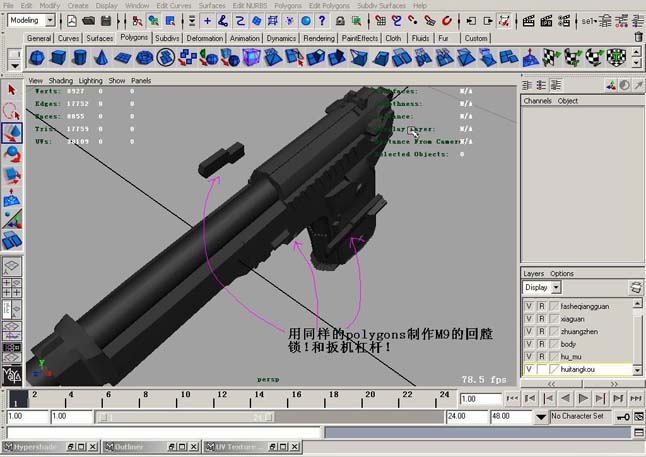Toggle visibility of hu_mu layer
The image size is (646, 457).
529,356
